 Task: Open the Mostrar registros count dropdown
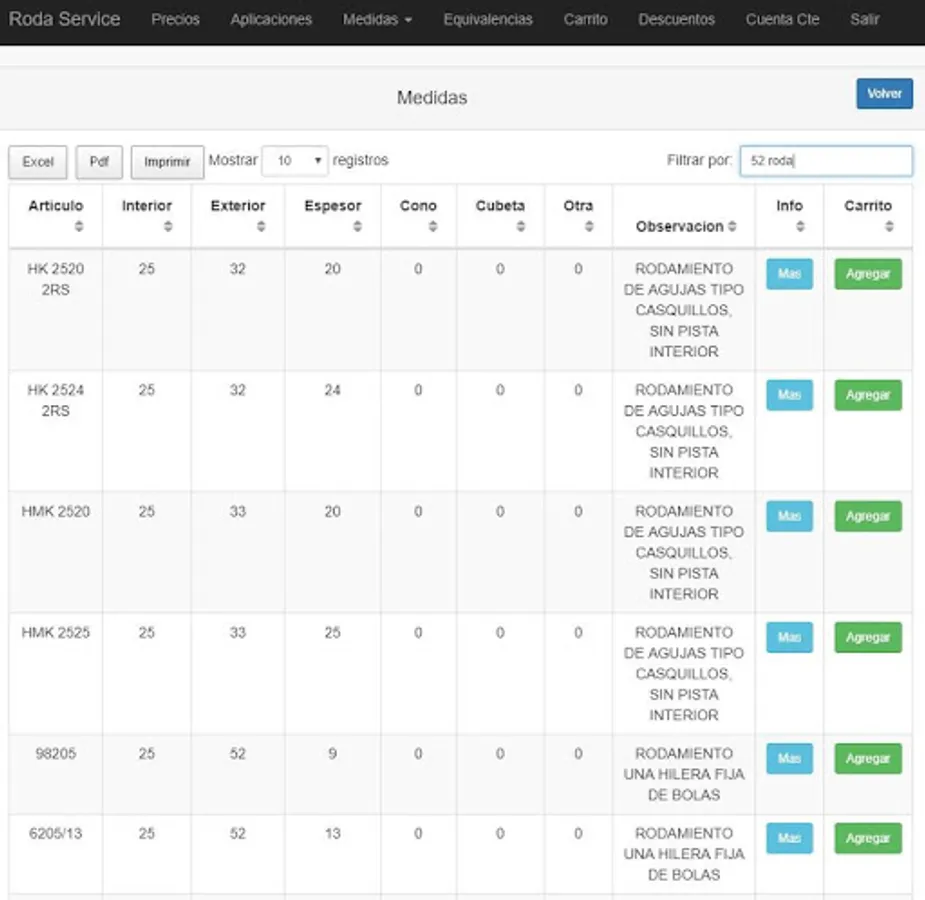click(x=295, y=161)
